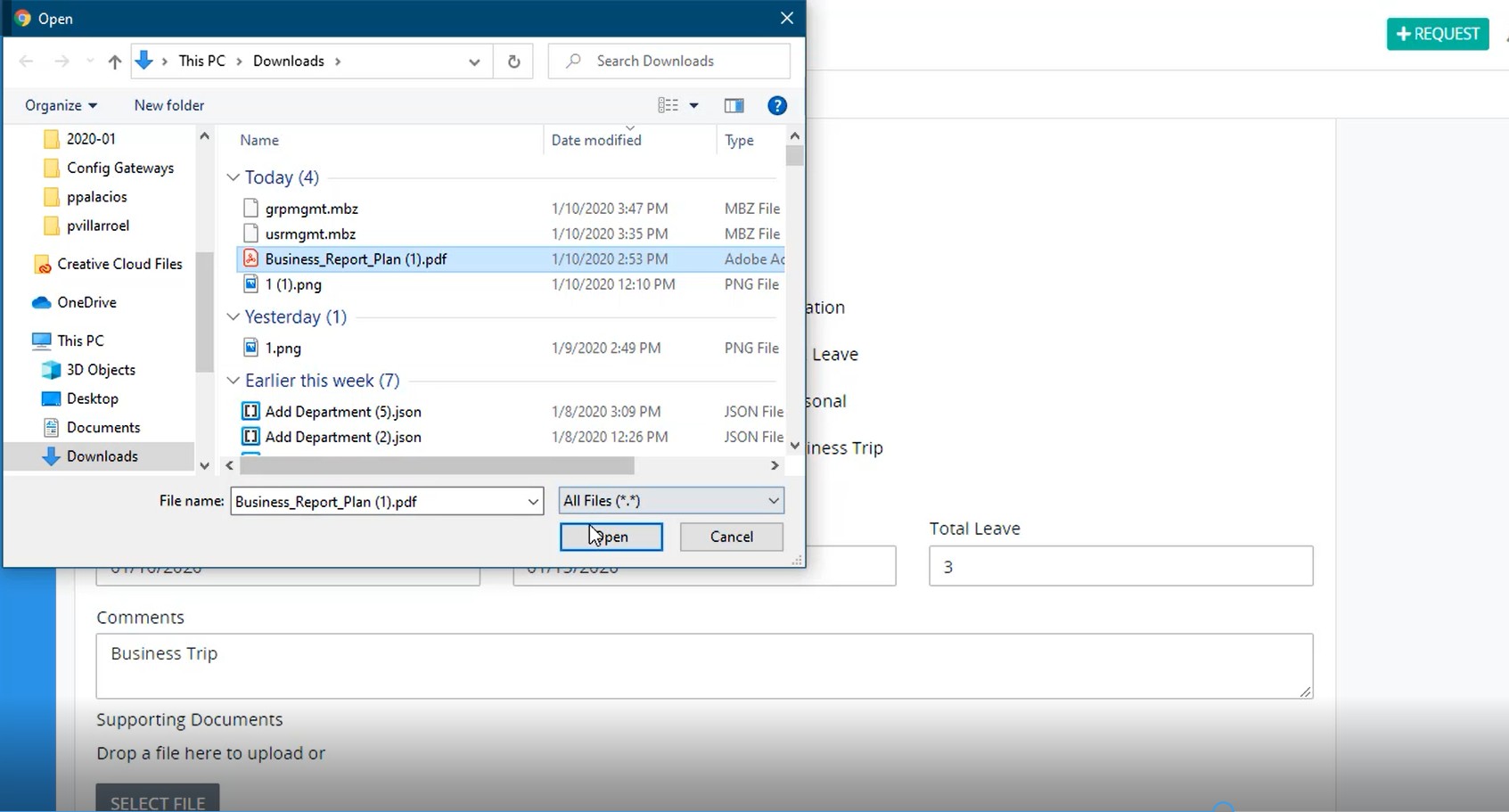
Task: Open Help via the question mark icon
Action: [x=776, y=105]
